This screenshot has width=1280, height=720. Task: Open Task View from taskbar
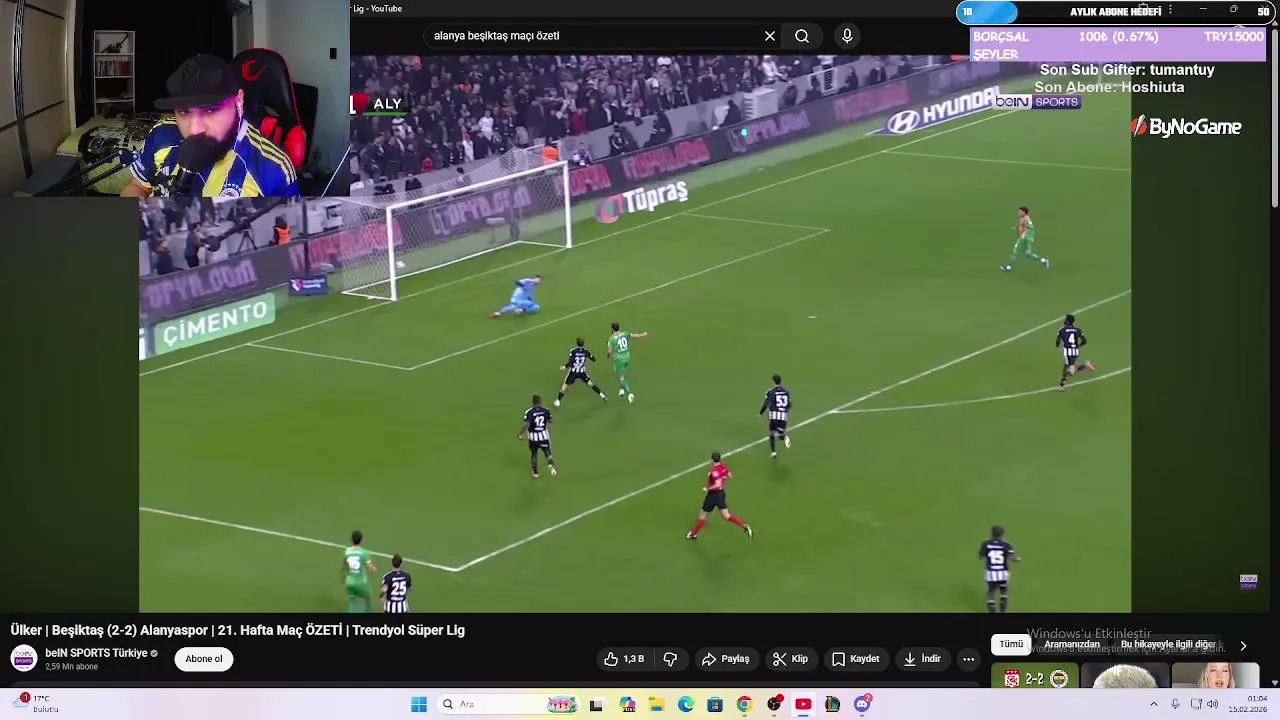click(596, 705)
